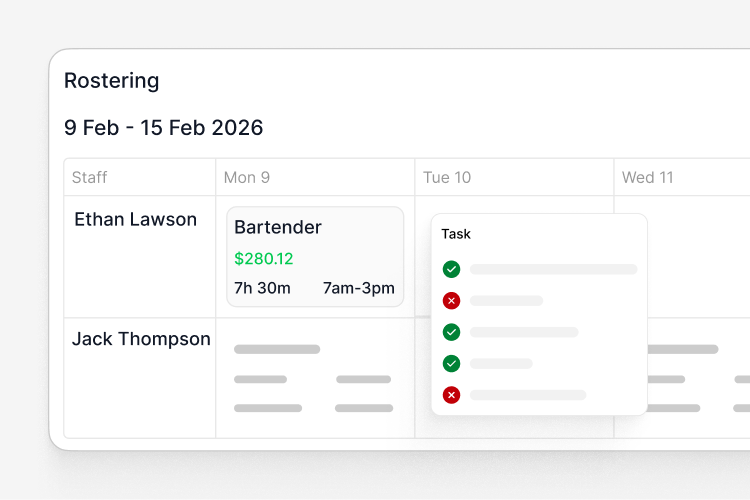Click the first green checkmark task icon
The image size is (750, 500).
[451, 269]
